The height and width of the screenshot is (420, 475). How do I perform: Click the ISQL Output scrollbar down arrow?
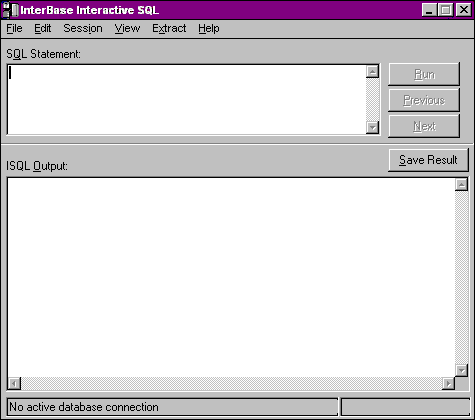[462, 370]
